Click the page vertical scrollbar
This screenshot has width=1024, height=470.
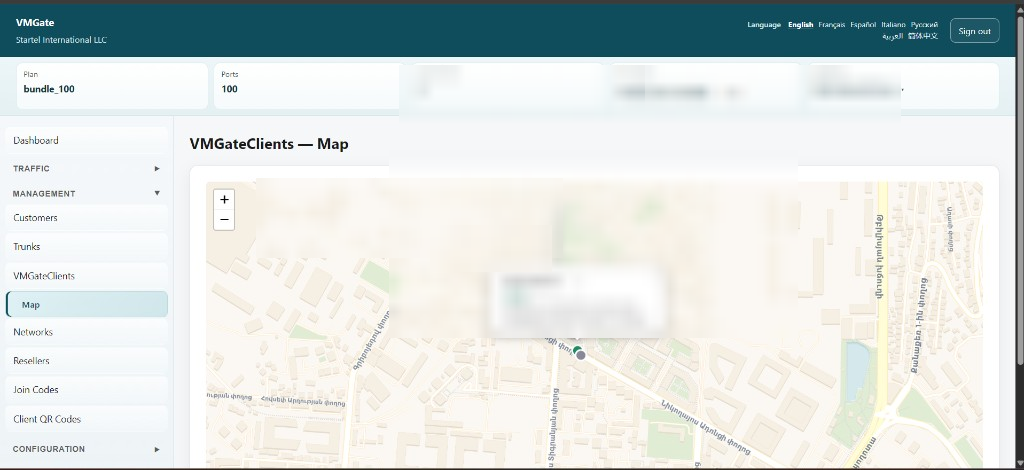1020,189
